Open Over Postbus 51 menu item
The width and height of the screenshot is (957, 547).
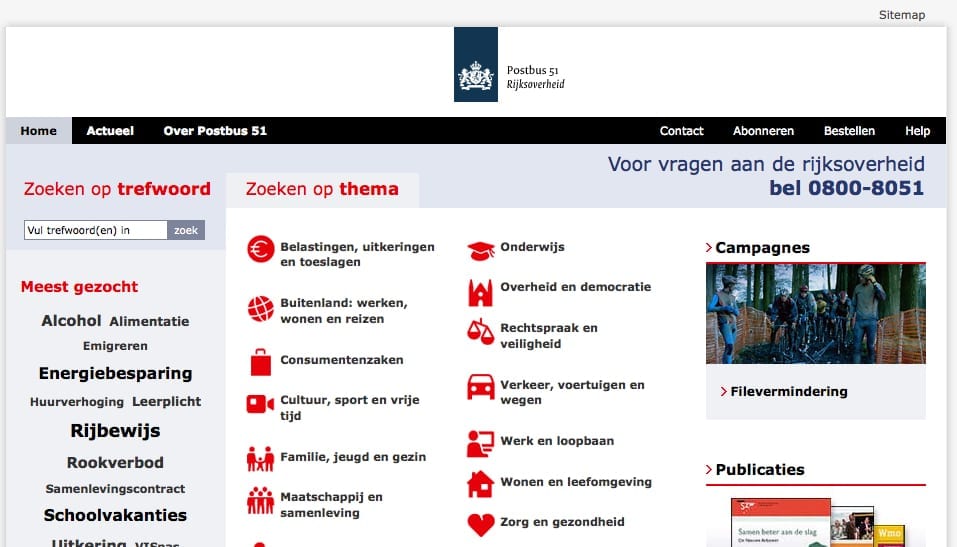[215, 131]
